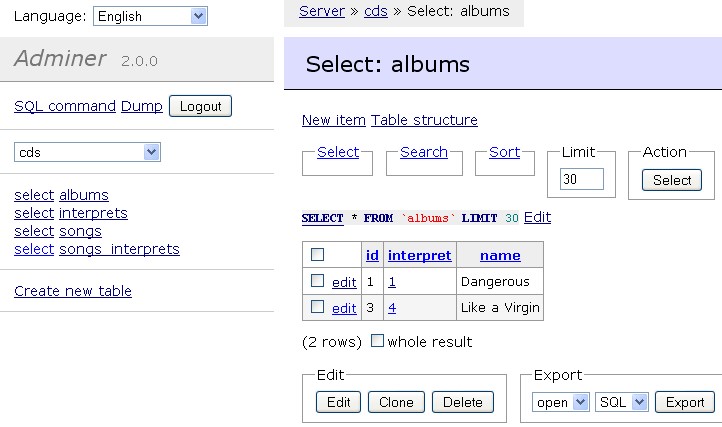
Task: Check the box for the Dangerous row
Action: (317, 281)
